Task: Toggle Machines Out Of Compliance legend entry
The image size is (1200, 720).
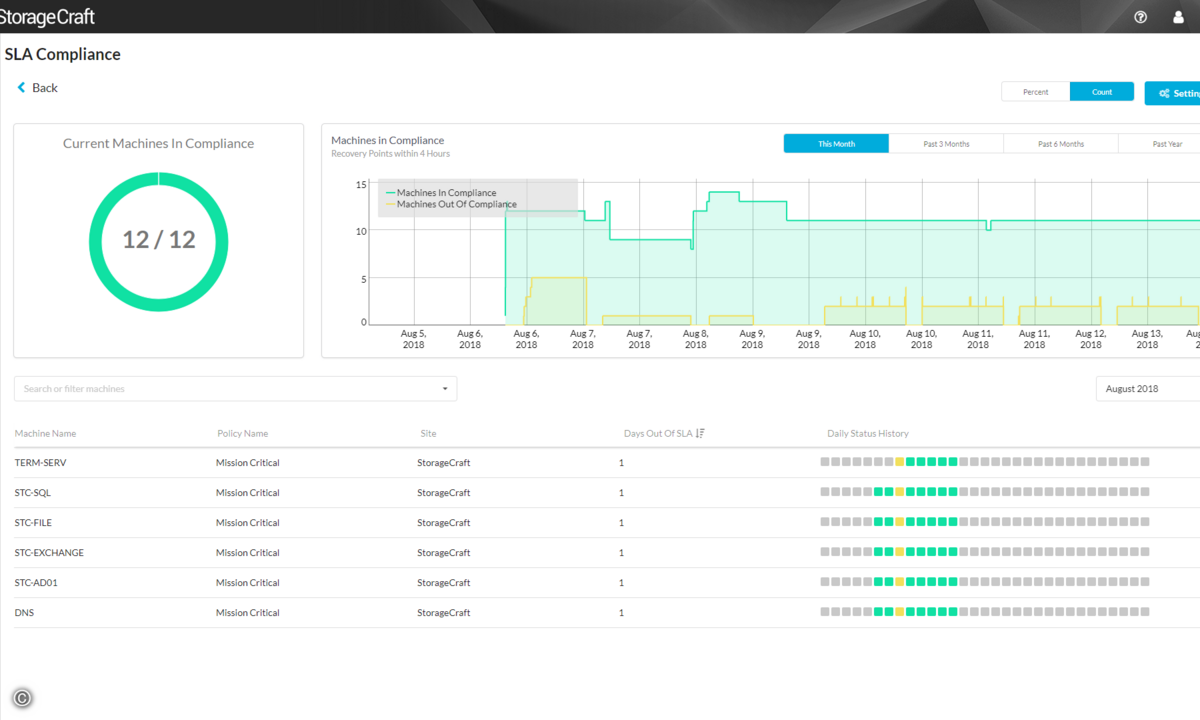Action: (451, 205)
